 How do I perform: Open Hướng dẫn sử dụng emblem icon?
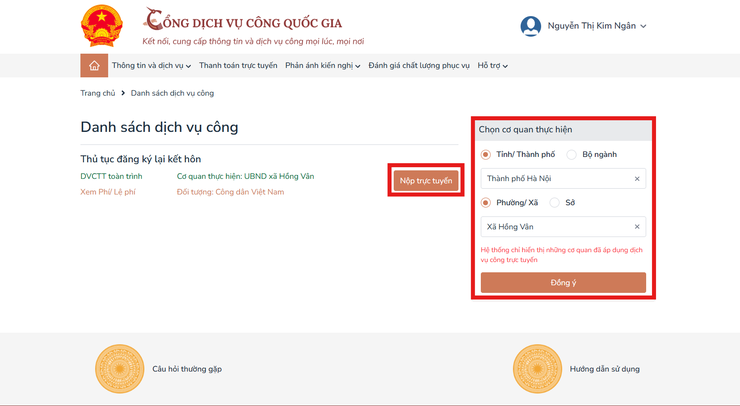pos(537,369)
